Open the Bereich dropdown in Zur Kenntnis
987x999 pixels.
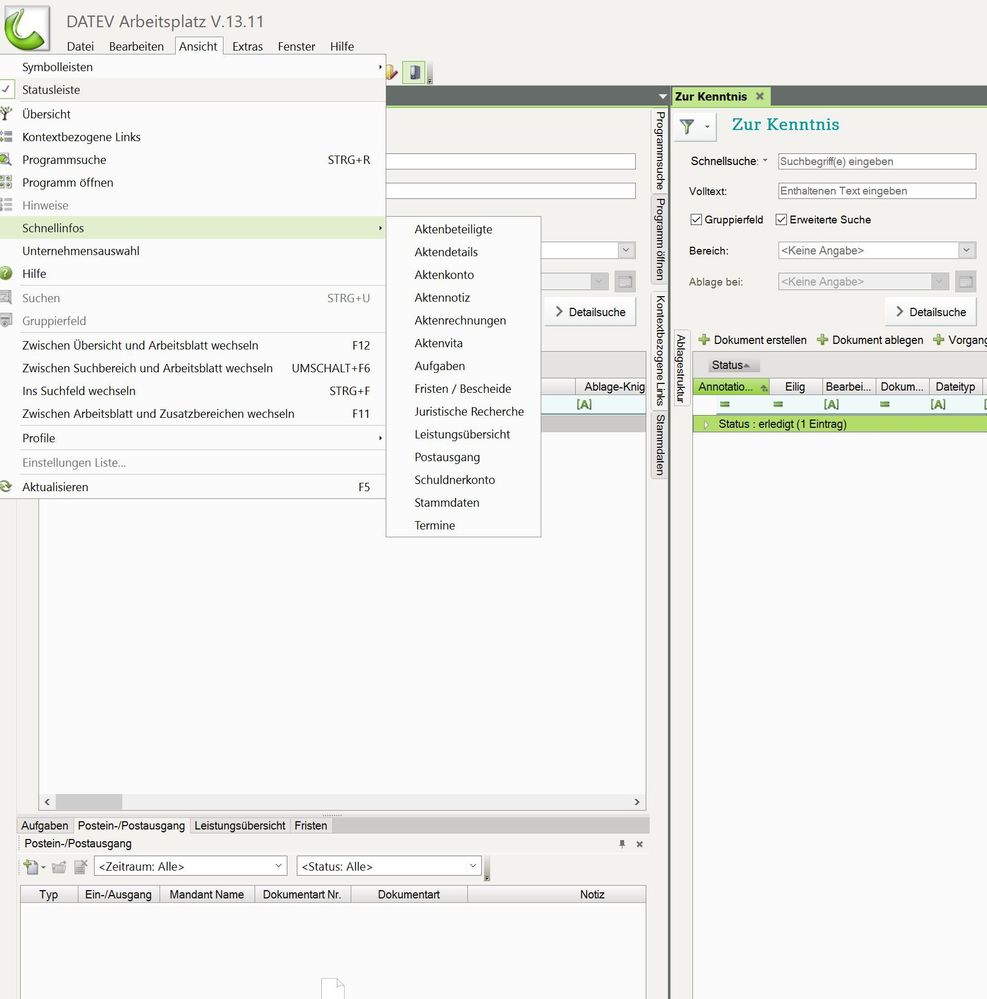(967, 250)
